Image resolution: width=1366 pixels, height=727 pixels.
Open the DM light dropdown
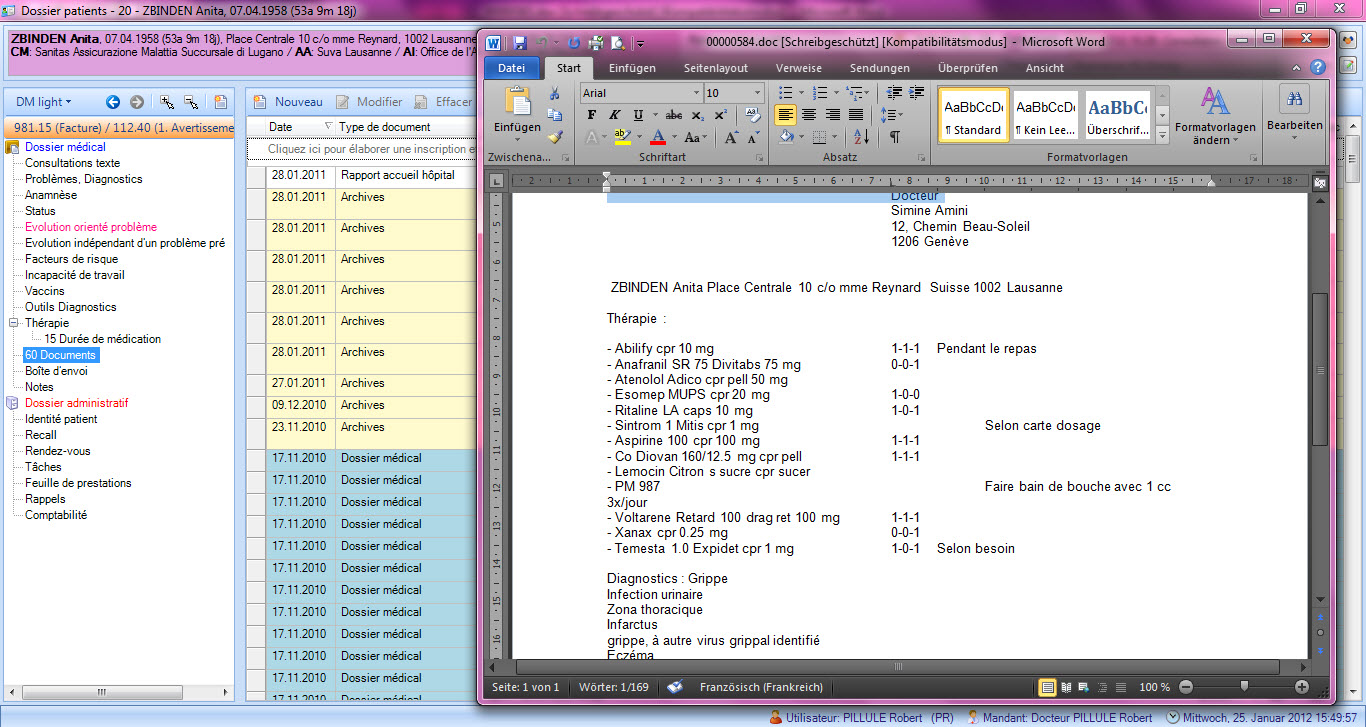43,102
